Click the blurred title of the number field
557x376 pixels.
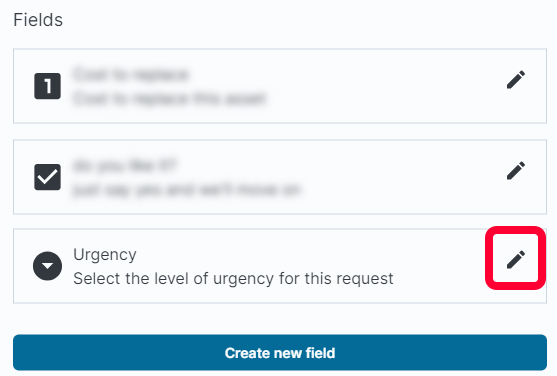coord(131,75)
